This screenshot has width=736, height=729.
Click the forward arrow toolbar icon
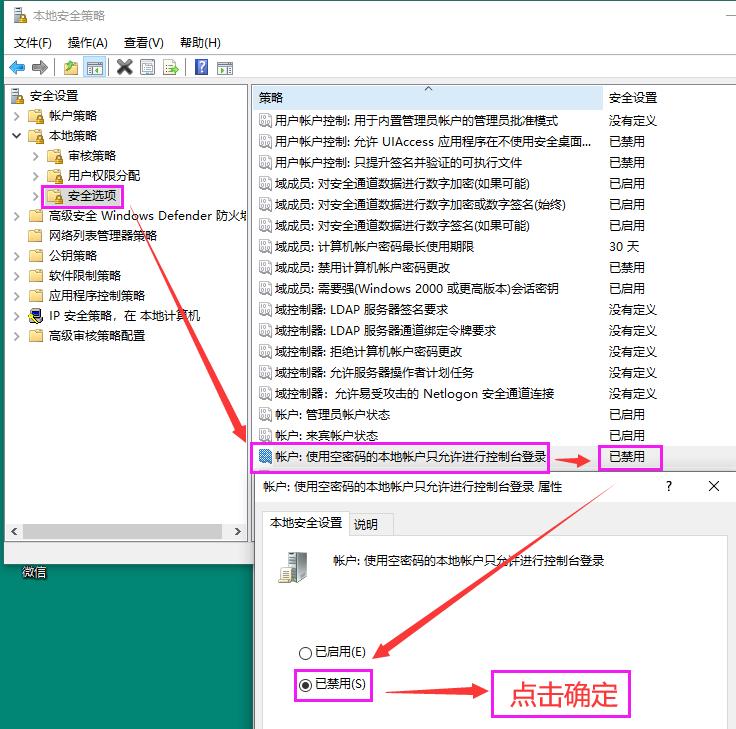tap(40, 67)
